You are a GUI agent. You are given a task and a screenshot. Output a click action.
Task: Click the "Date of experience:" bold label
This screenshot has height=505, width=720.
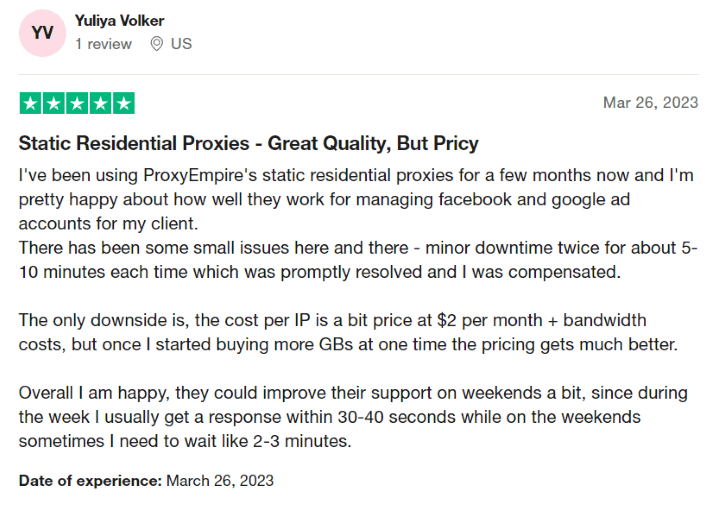(x=90, y=481)
